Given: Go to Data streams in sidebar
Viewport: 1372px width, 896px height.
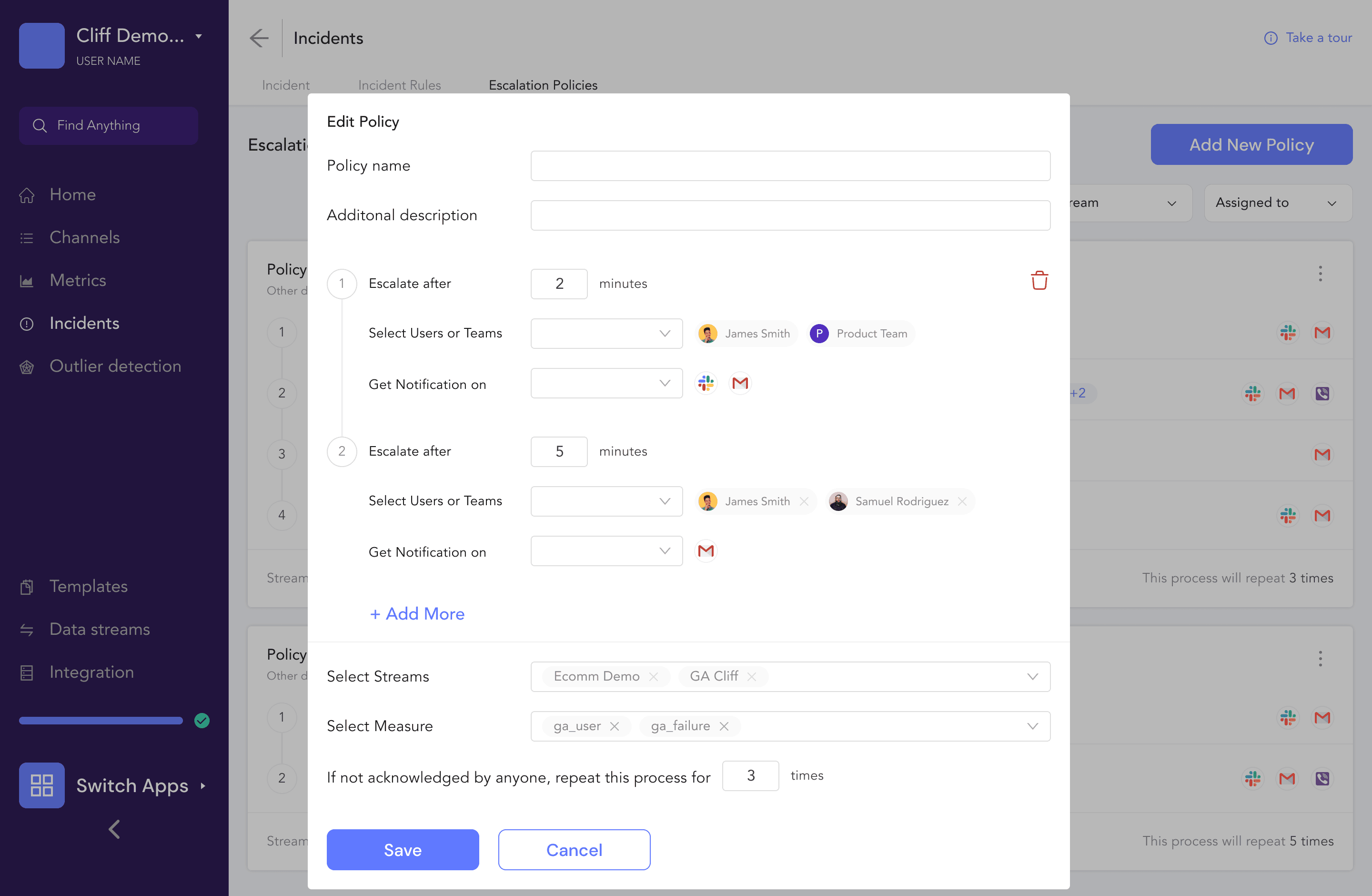Looking at the screenshot, I should pyautogui.click(x=99, y=629).
